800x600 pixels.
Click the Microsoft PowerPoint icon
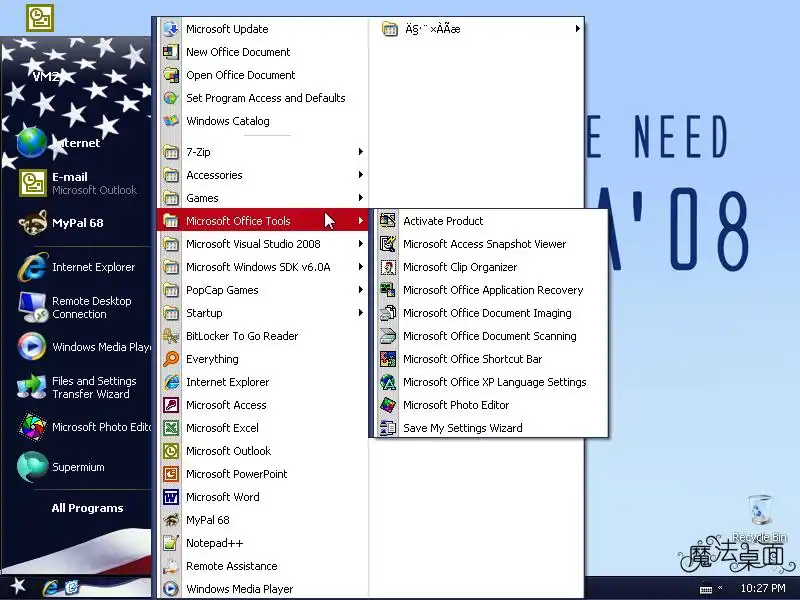171,473
